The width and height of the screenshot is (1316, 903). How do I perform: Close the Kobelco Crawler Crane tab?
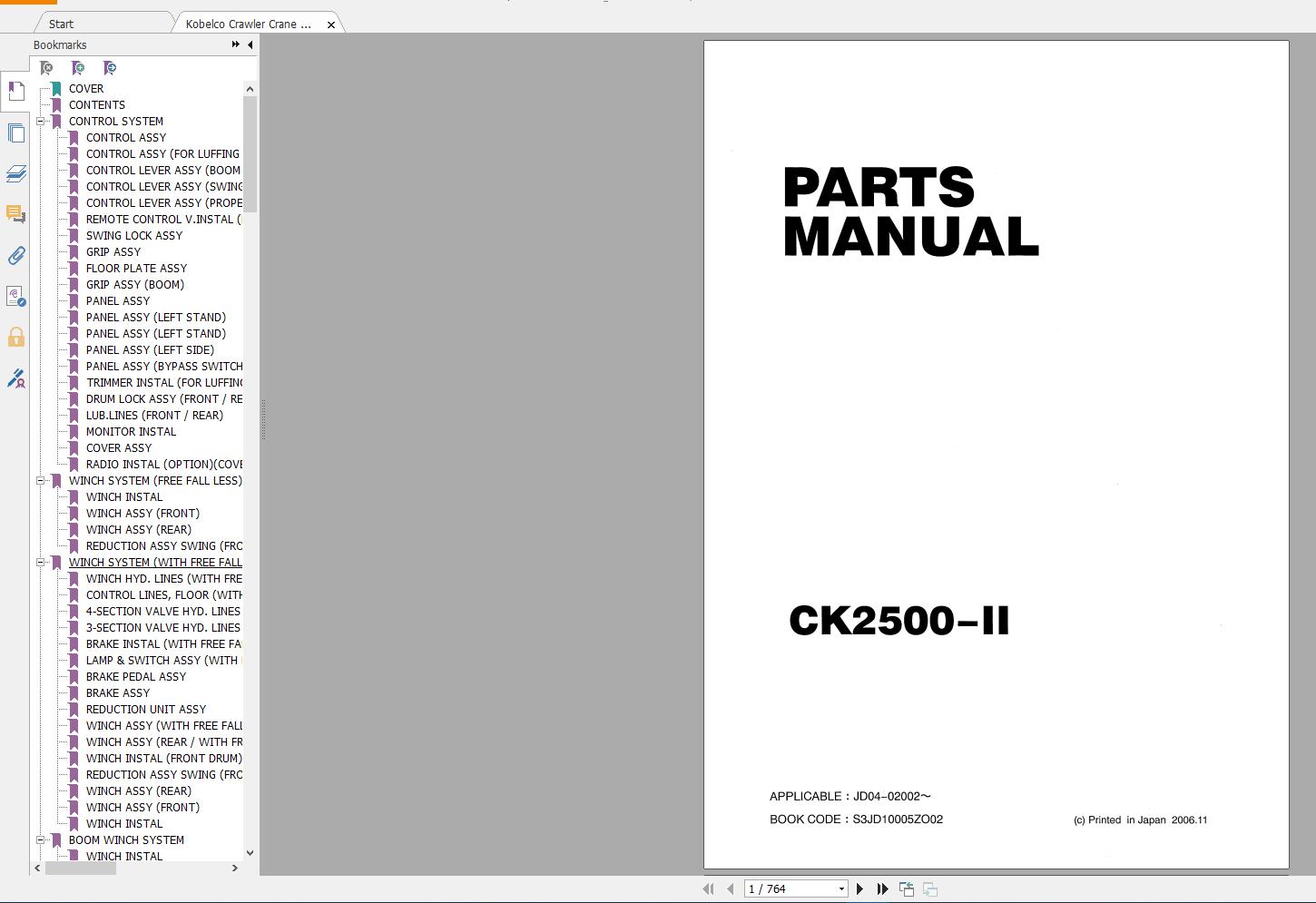(x=331, y=25)
